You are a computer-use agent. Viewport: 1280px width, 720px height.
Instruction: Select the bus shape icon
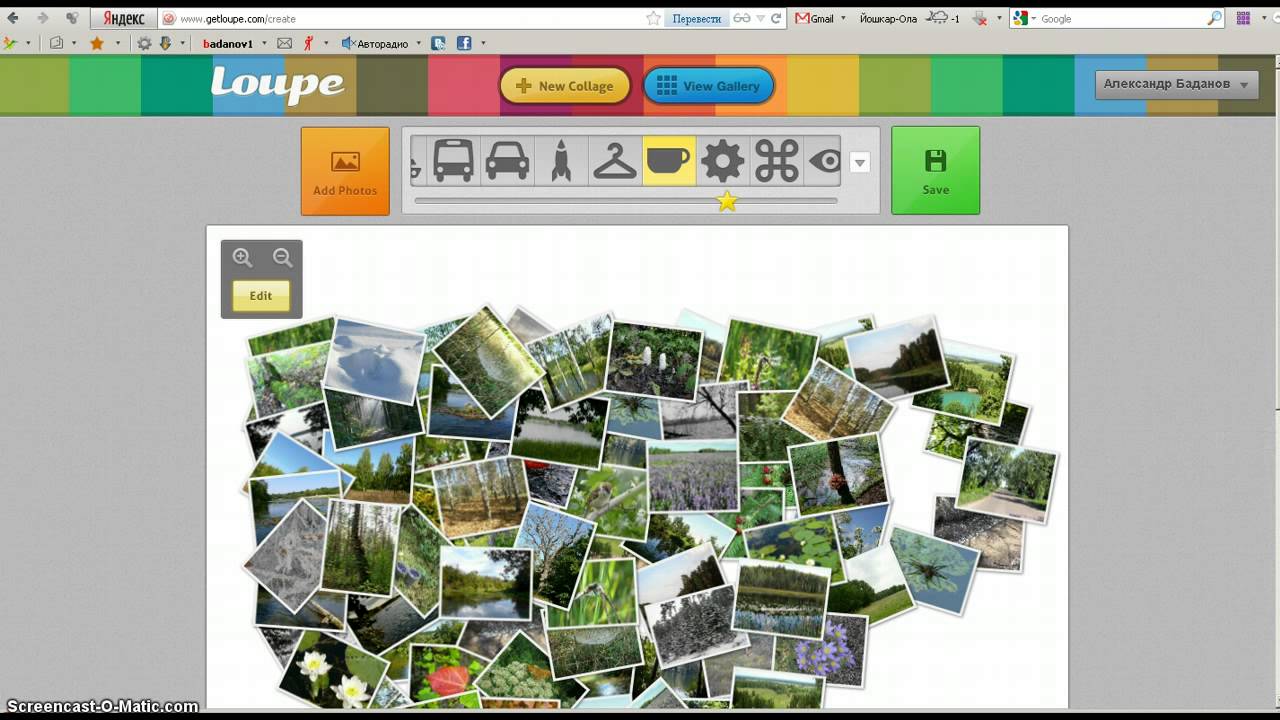coord(453,160)
